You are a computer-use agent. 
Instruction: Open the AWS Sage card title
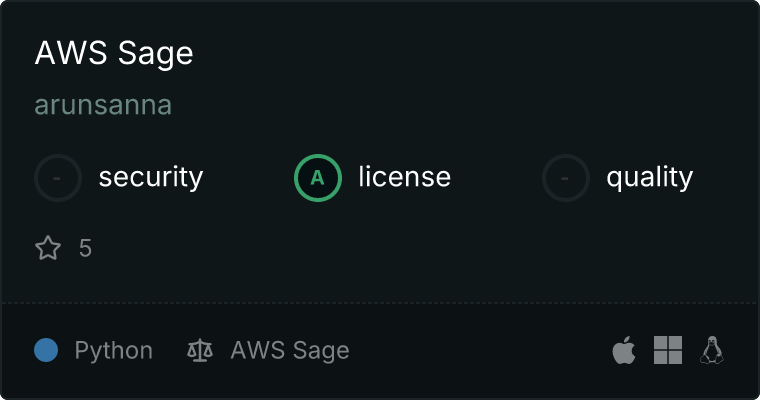(x=114, y=54)
